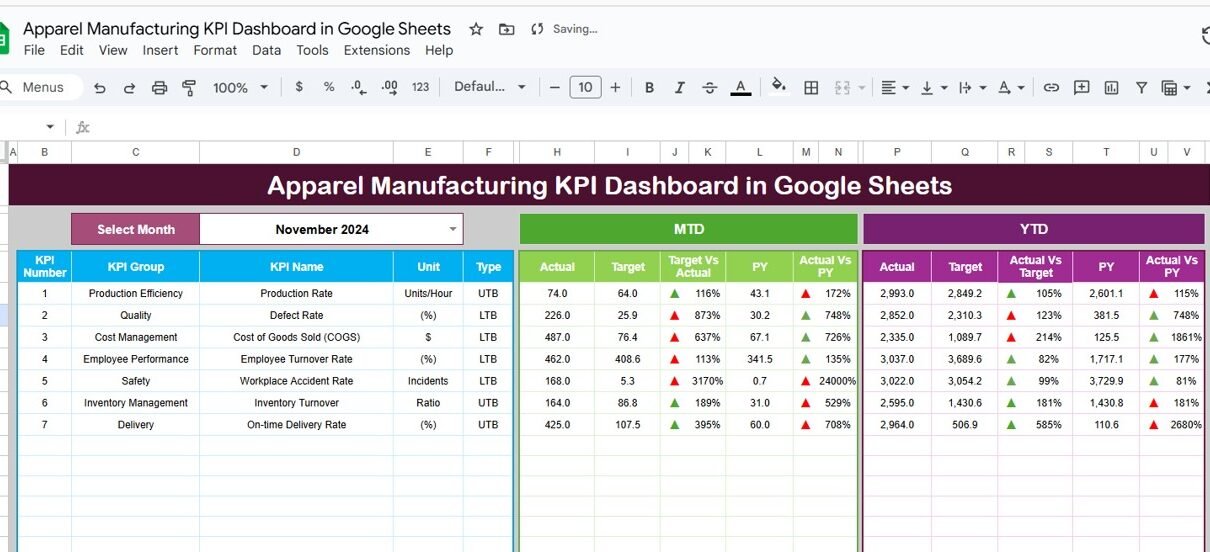This screenshot has height=552, width=1210.
Task: Click the Create a filter icon
Action: (1141, 87)
